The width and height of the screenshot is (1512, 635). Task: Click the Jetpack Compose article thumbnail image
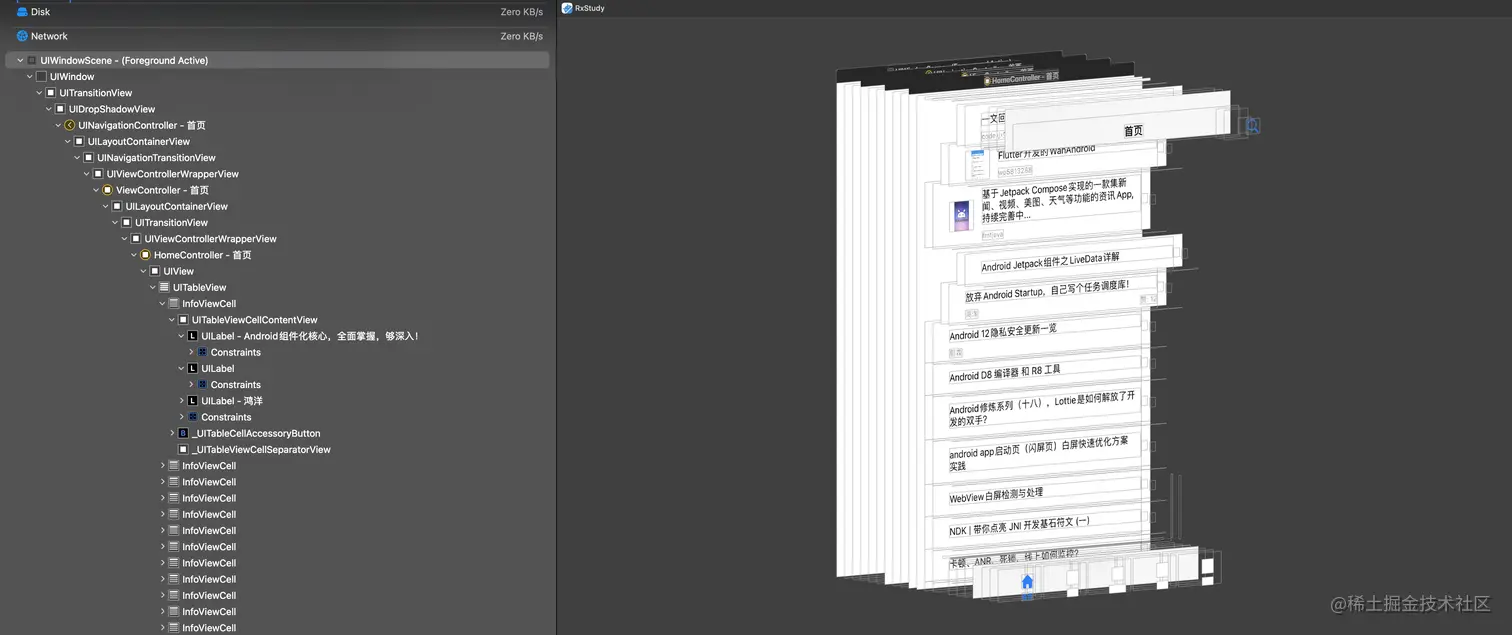(x=961, y=215)
